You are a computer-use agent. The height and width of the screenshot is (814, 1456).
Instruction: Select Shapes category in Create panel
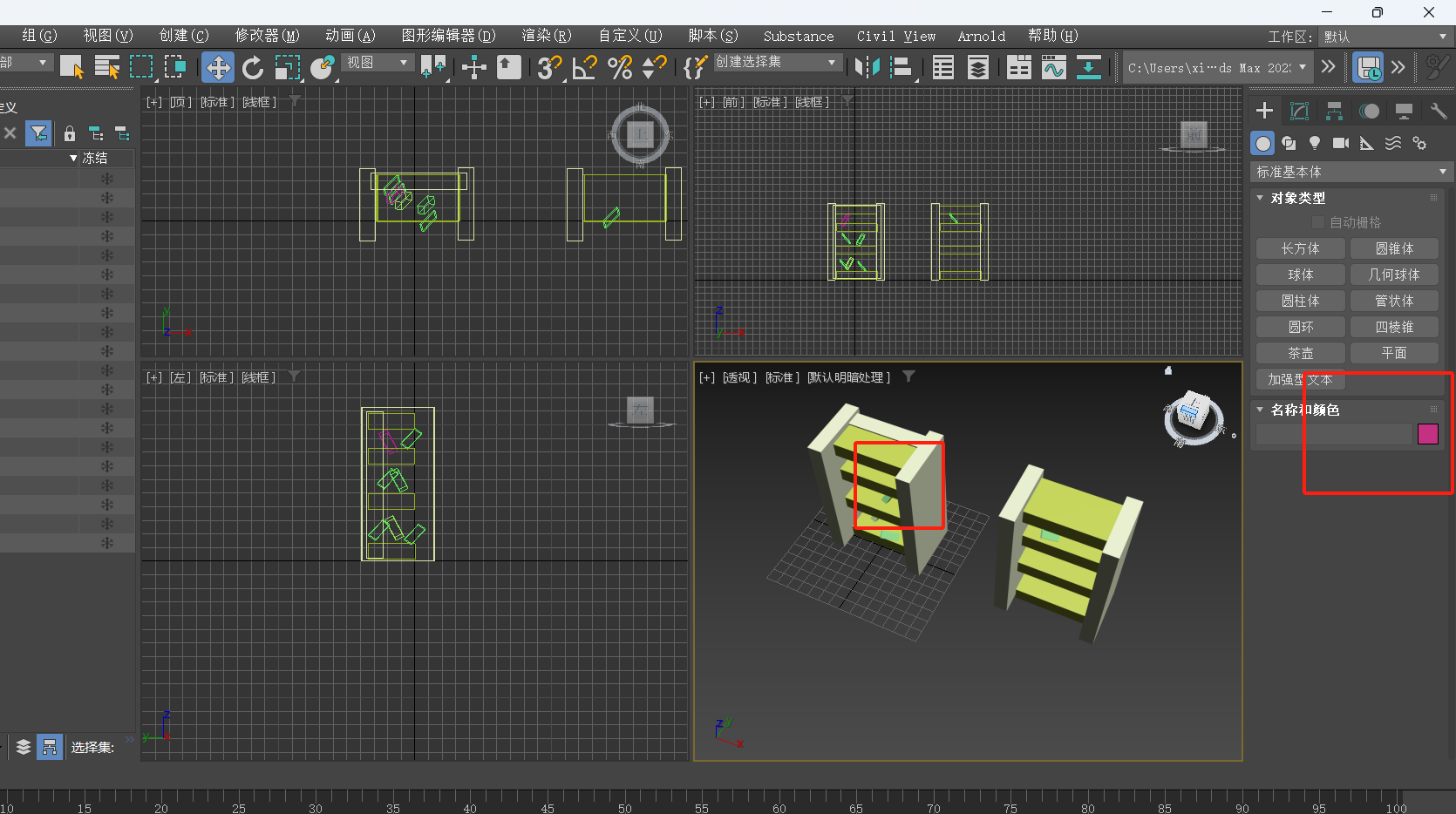pyautogui.click(x=1289, y=143)
